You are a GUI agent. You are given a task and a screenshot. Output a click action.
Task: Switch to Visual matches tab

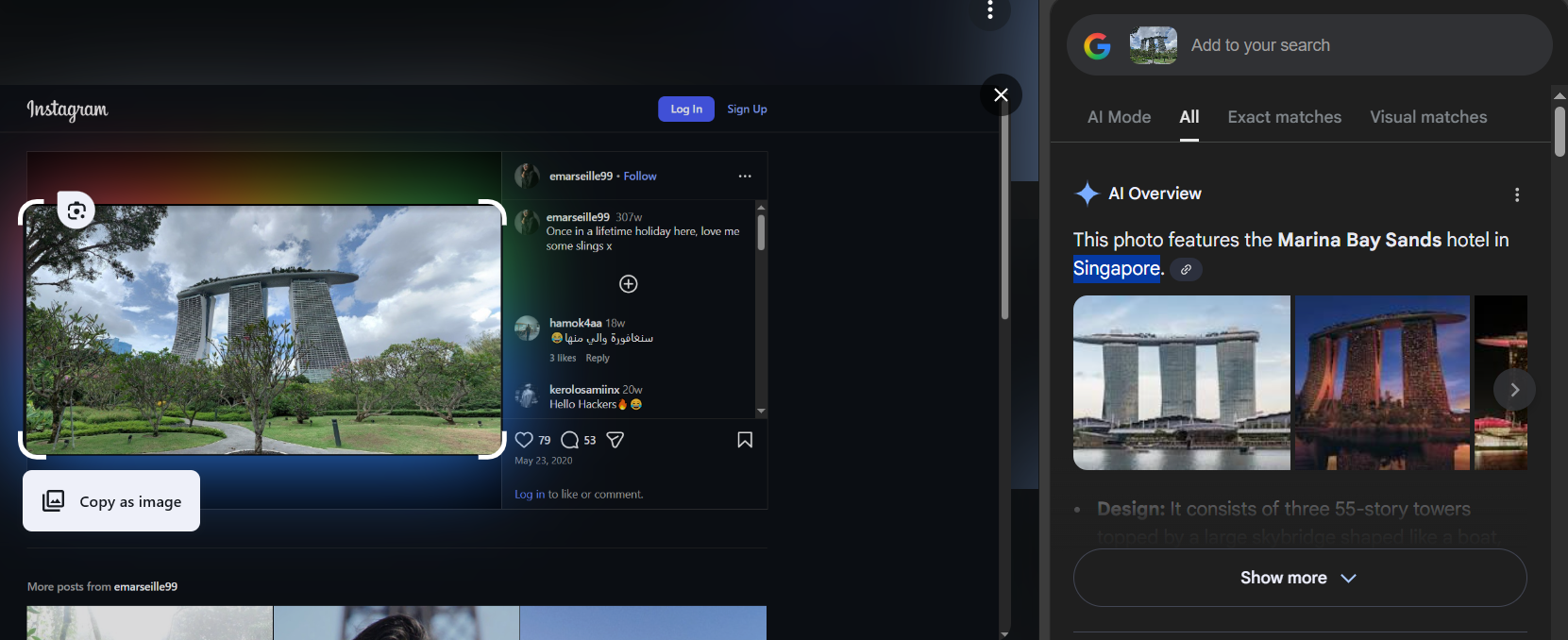pyautogui.click(x=1428, y=117)
